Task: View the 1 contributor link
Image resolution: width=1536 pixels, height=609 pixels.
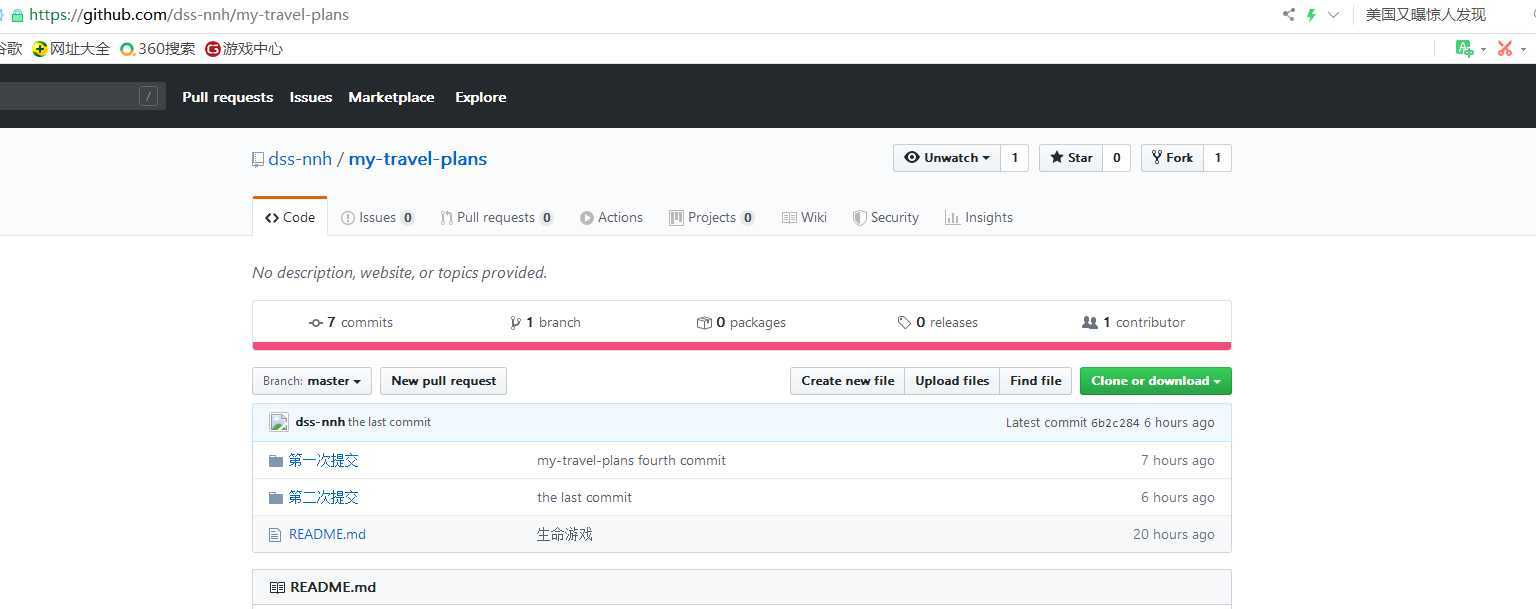Action: (1134, 322)
